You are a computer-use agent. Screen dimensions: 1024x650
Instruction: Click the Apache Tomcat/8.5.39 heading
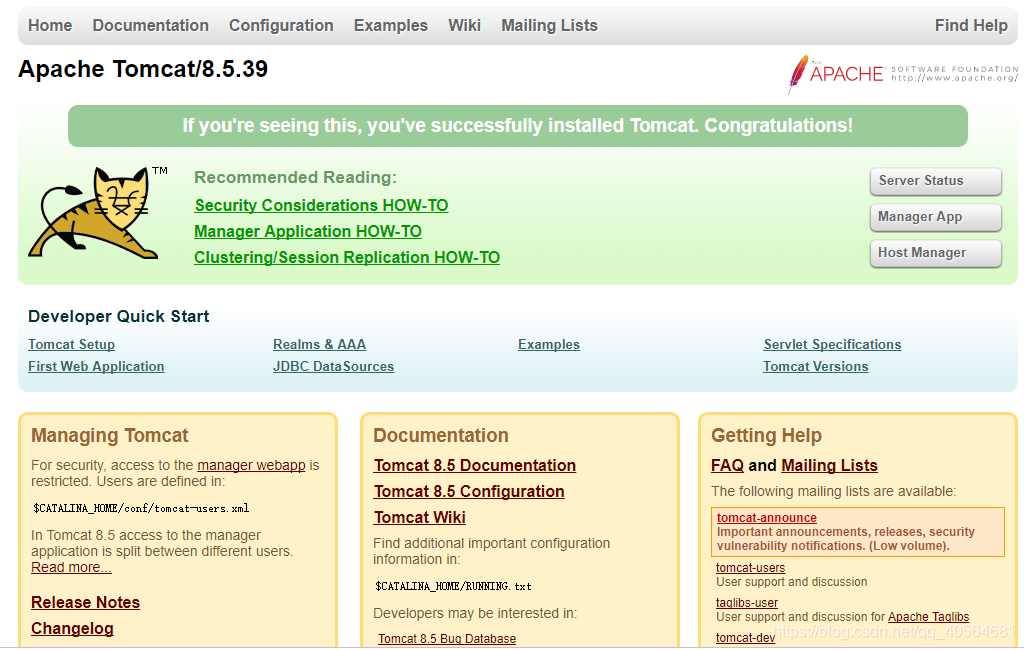pyautogui.click(x=143, y=69)
